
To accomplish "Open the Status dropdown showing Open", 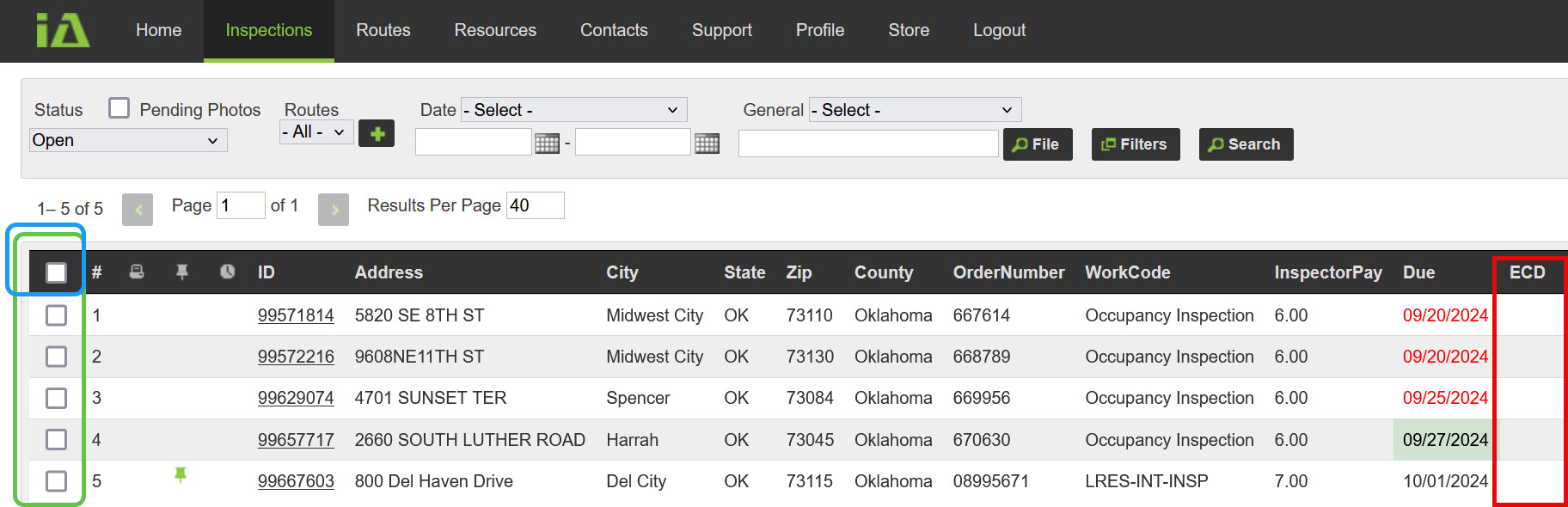I will point(128,140).
